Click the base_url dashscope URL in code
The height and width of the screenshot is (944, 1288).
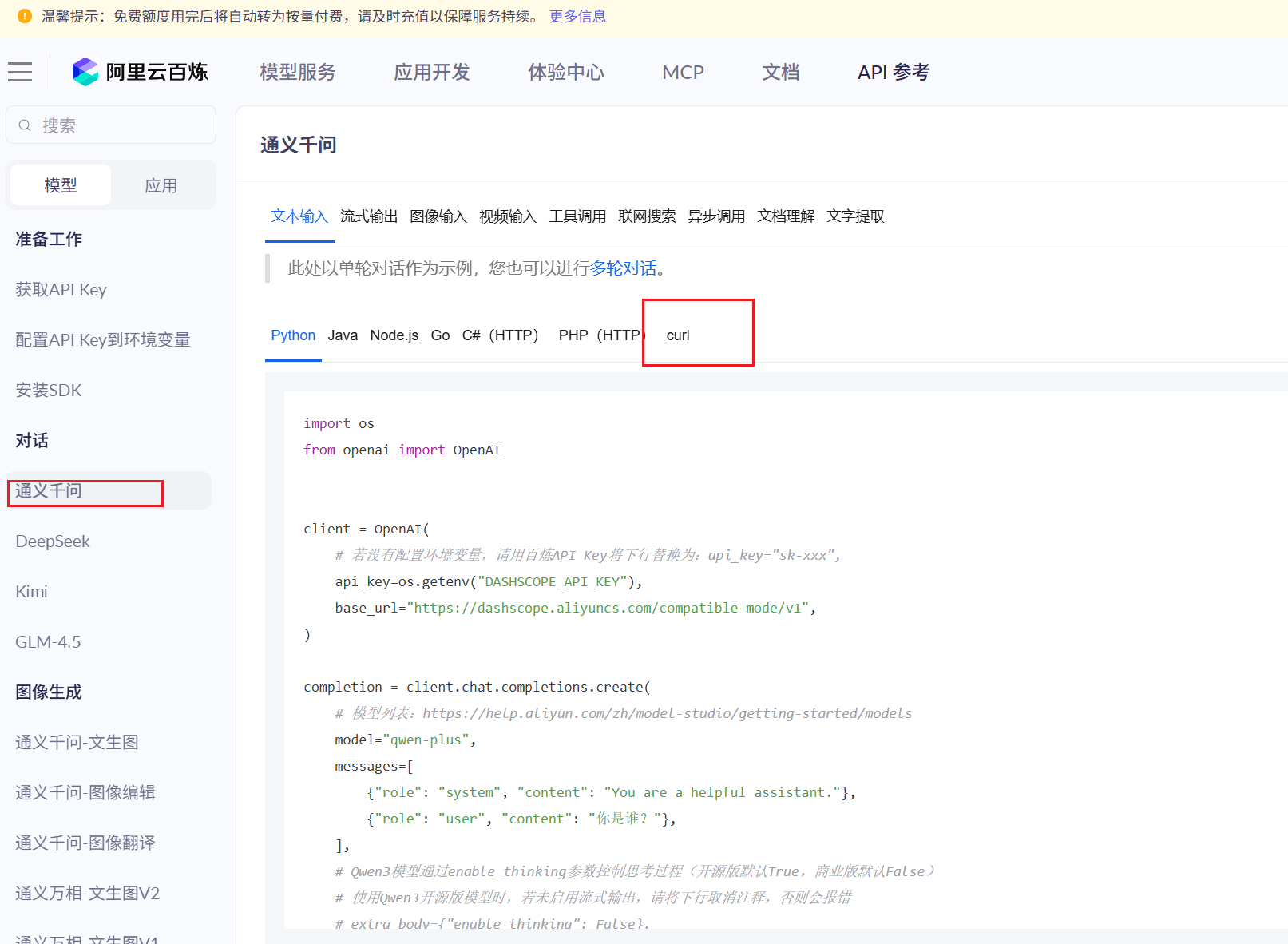612,608
